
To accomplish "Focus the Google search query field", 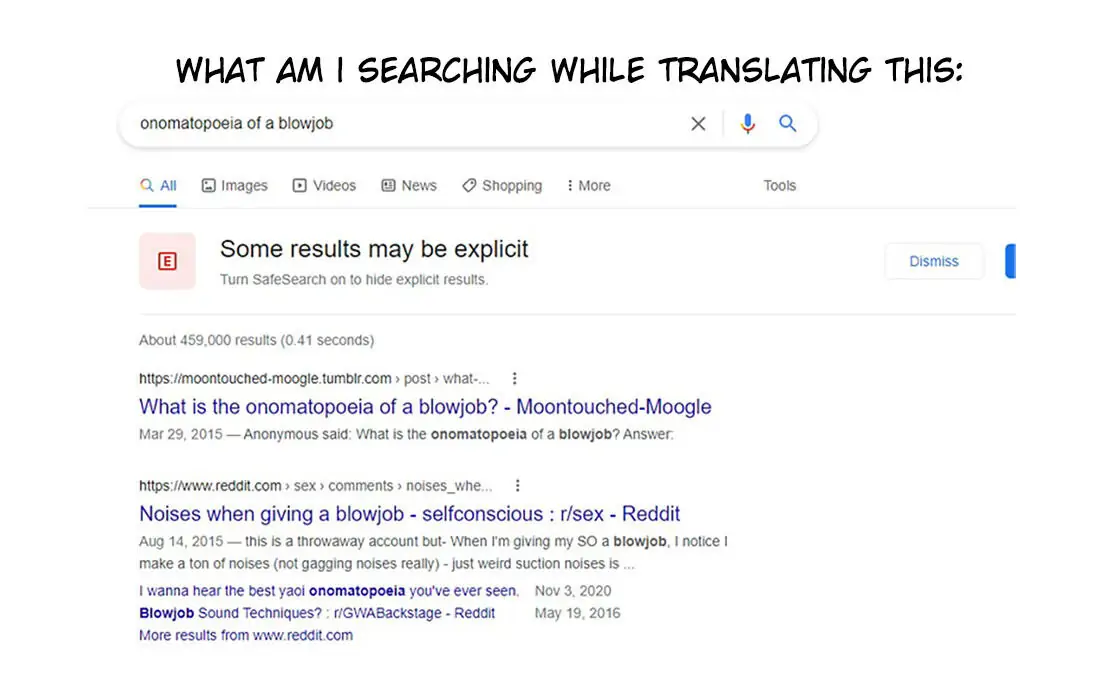I will [400, 124].
